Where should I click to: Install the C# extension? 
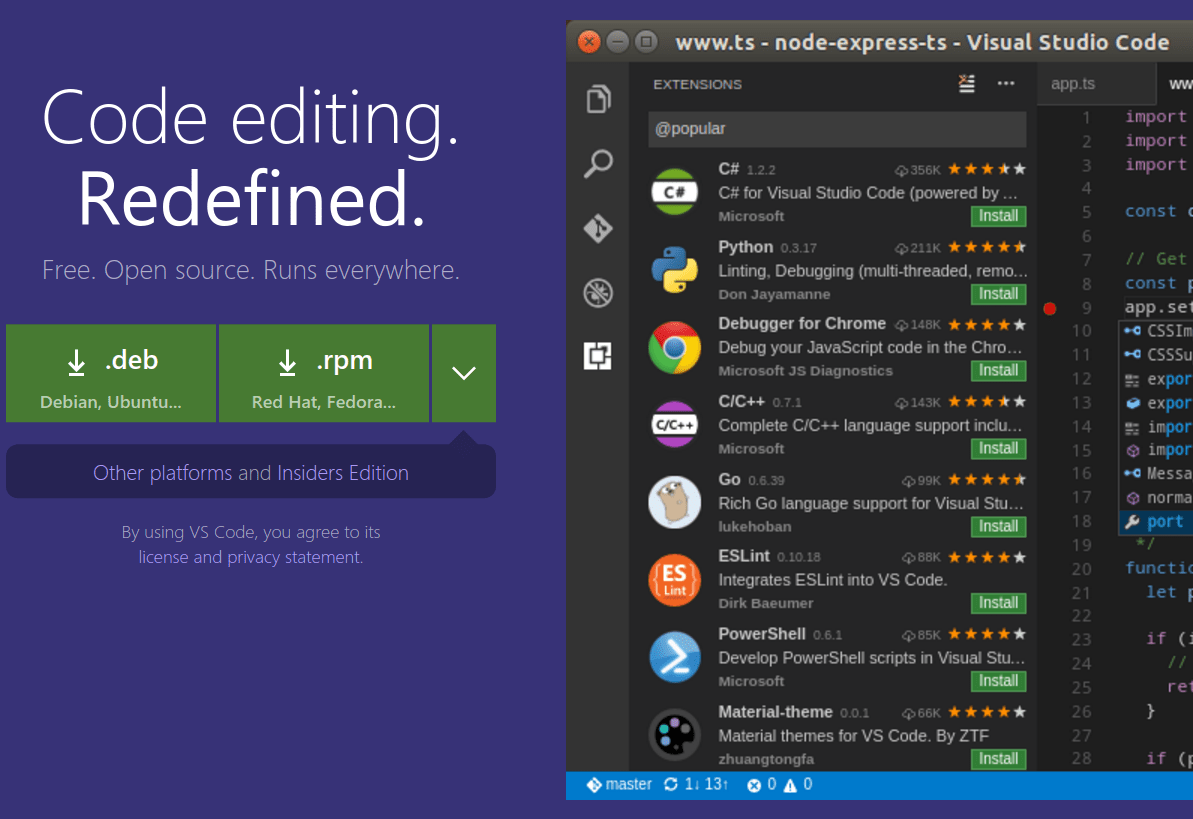pos(998,216)
